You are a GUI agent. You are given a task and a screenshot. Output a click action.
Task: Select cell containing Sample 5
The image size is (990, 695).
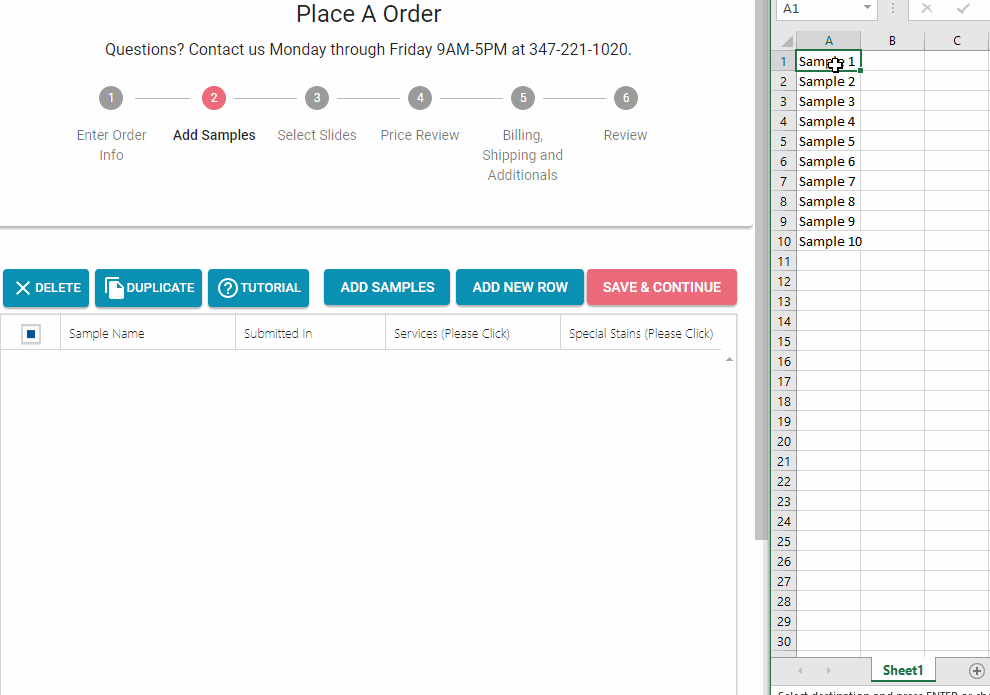(828, 142)
